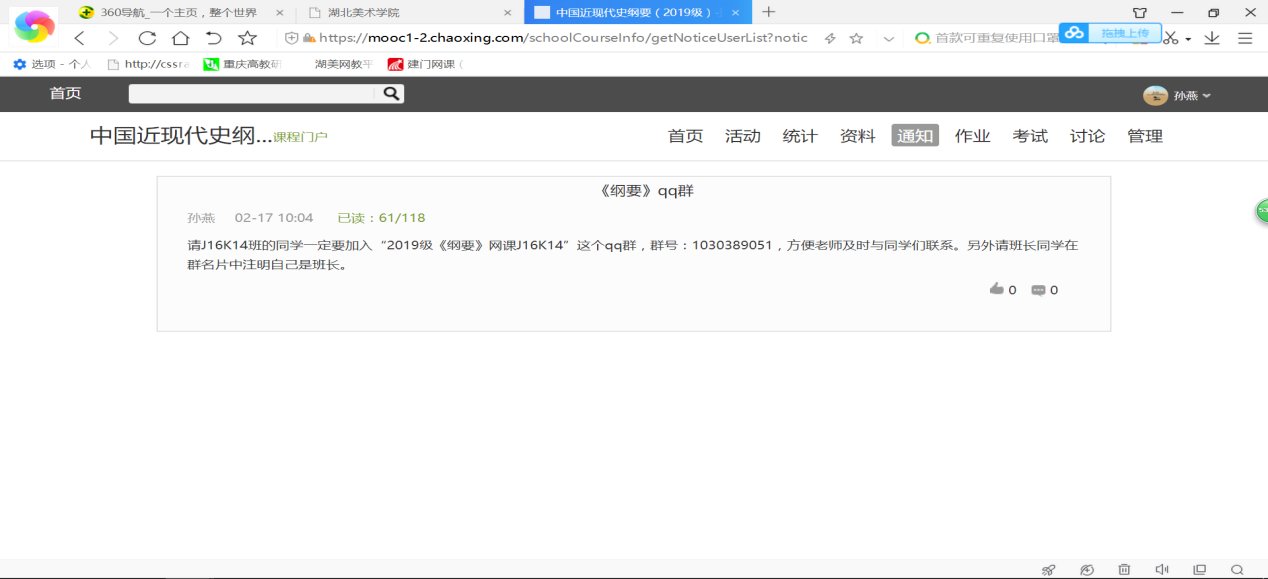1268x579 pixels.
Task: Open the http://cssra bookmark
Action: click(x=148, y=64)
